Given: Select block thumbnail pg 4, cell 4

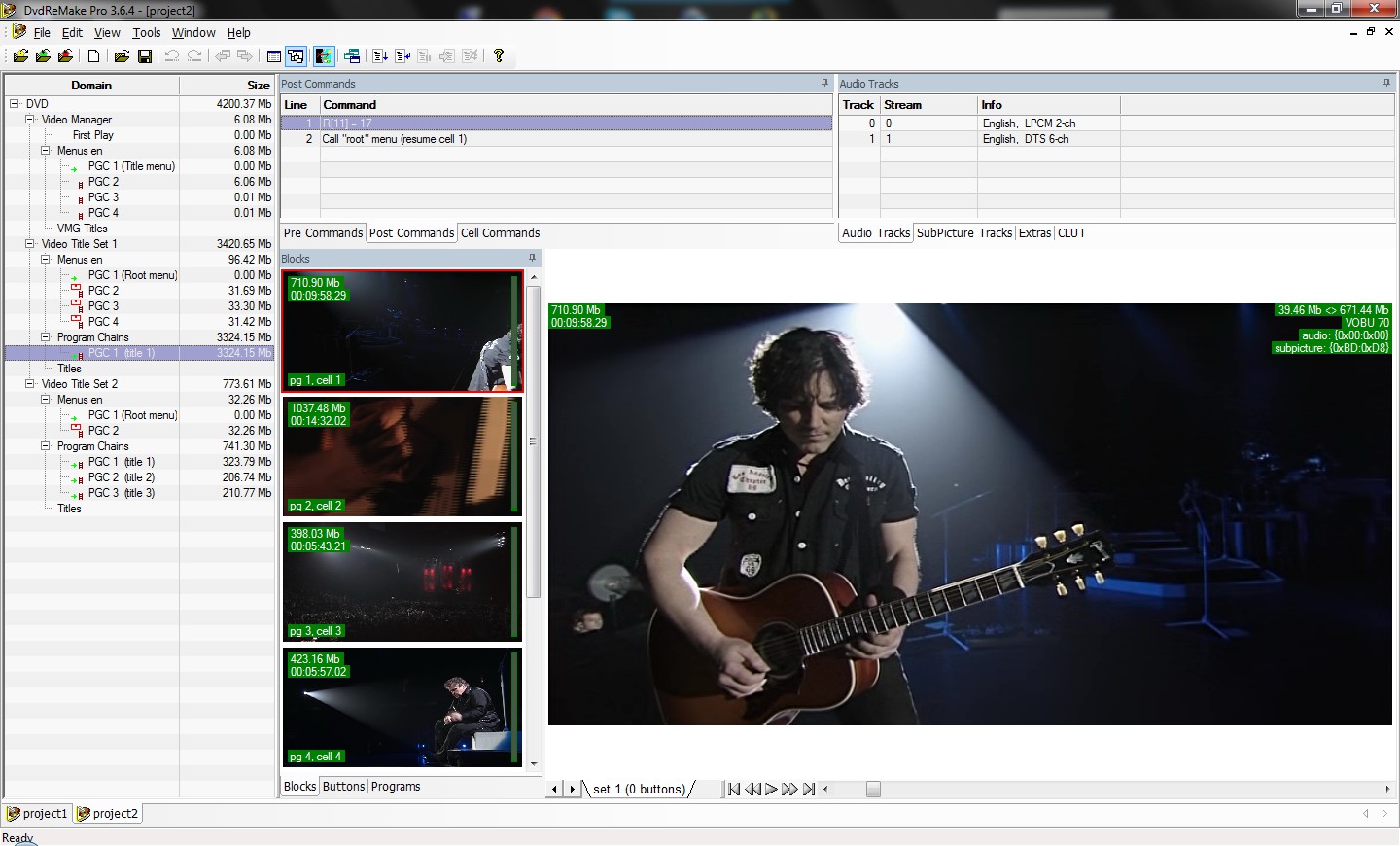Looking at the screenshot, I should 402,707.
